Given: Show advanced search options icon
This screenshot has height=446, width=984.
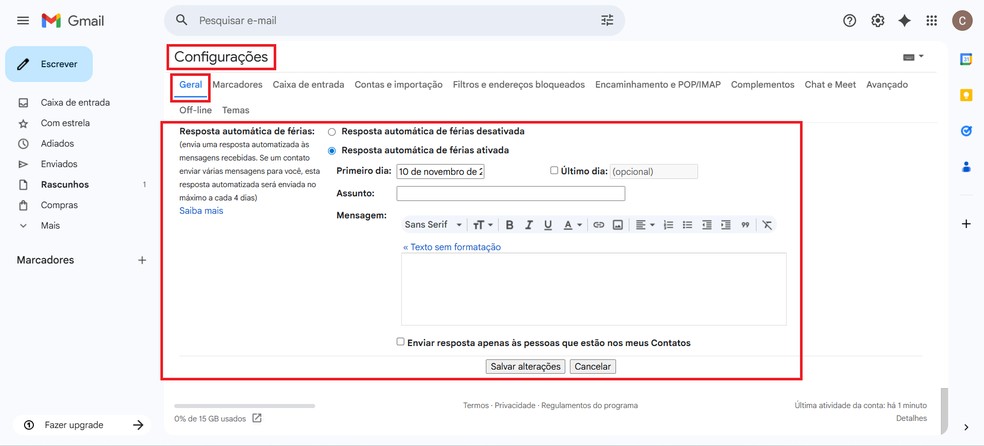Looking at the screenshot, I should [x=607, y=20].
